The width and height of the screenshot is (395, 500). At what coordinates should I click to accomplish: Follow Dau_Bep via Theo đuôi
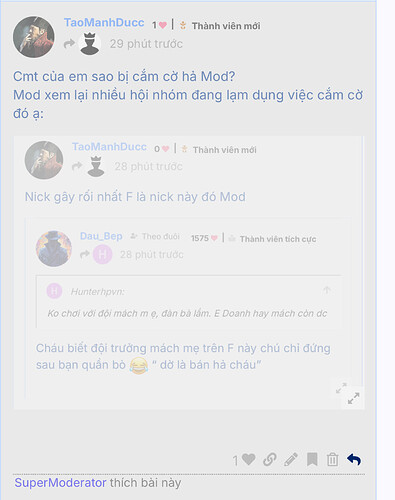pos(155,236)
